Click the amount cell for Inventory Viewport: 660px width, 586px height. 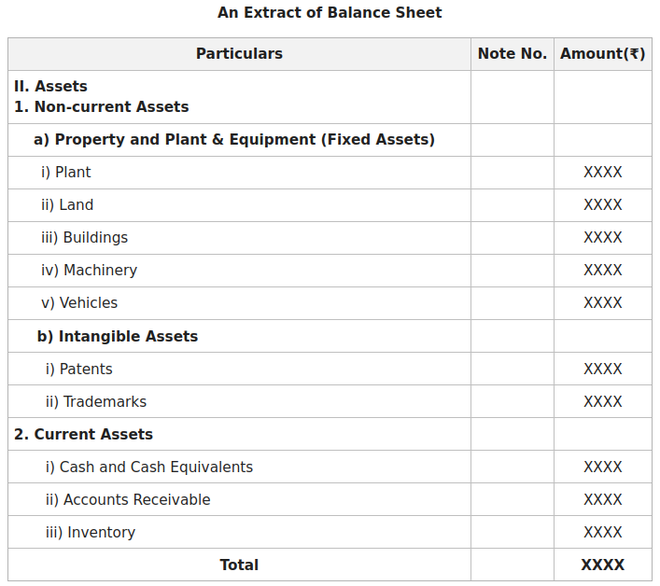(x=602, y=533)
